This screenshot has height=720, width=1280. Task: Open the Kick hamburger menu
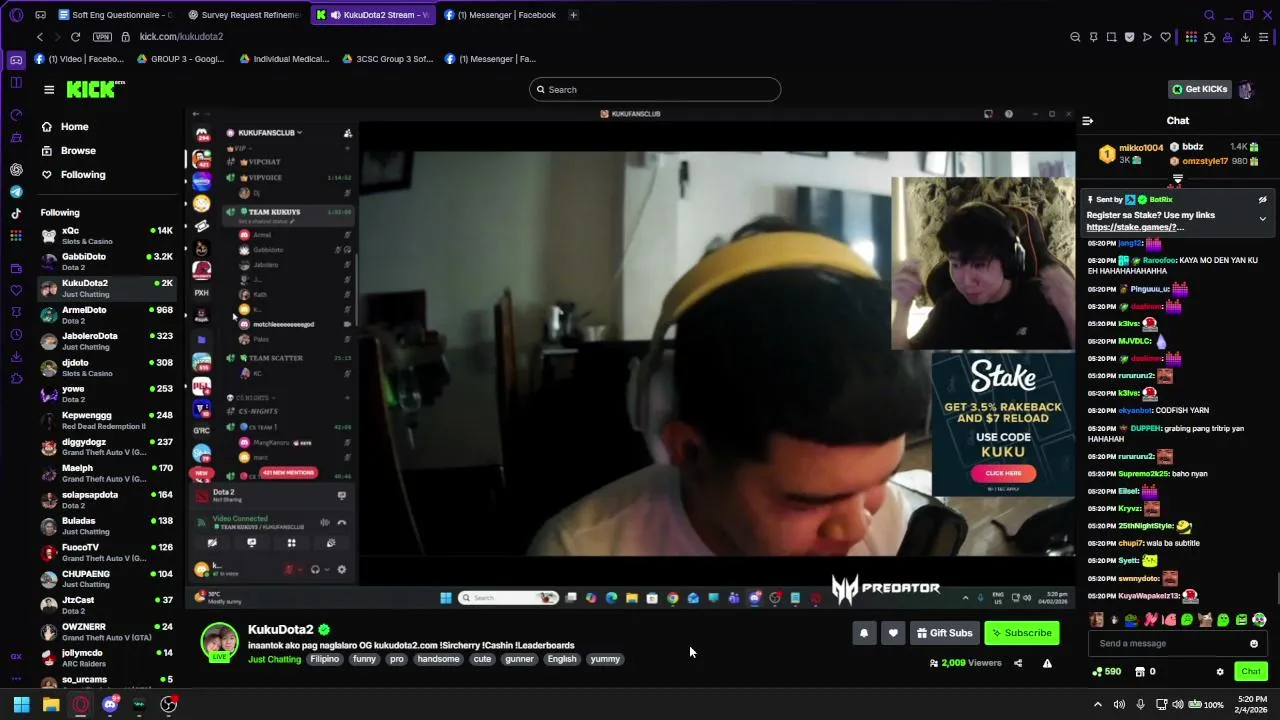point(49,90)
